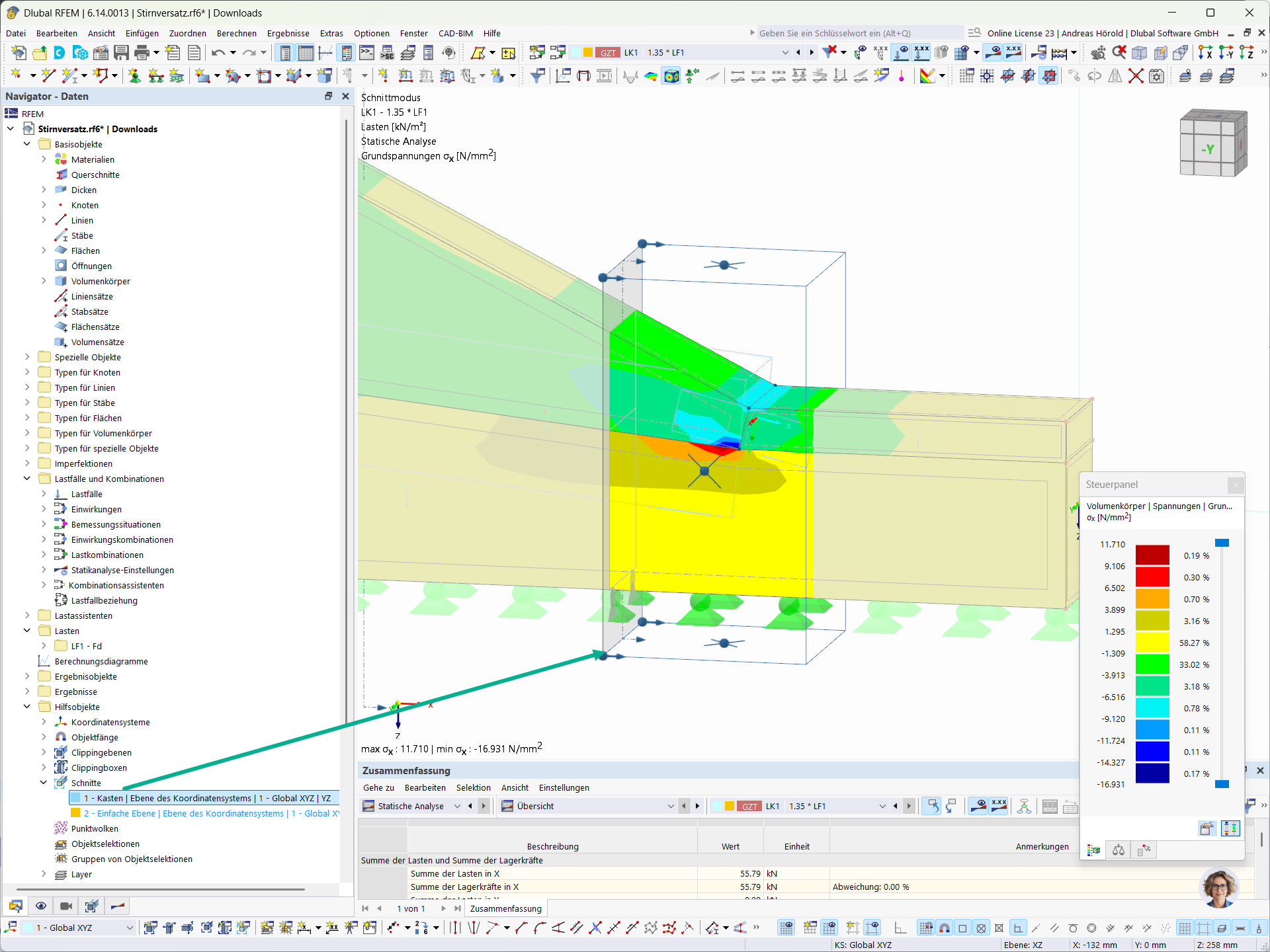This screenshot has height=952, width=1270.
Task: Click the Print icon in top toolbar
Action: [142, 53]
